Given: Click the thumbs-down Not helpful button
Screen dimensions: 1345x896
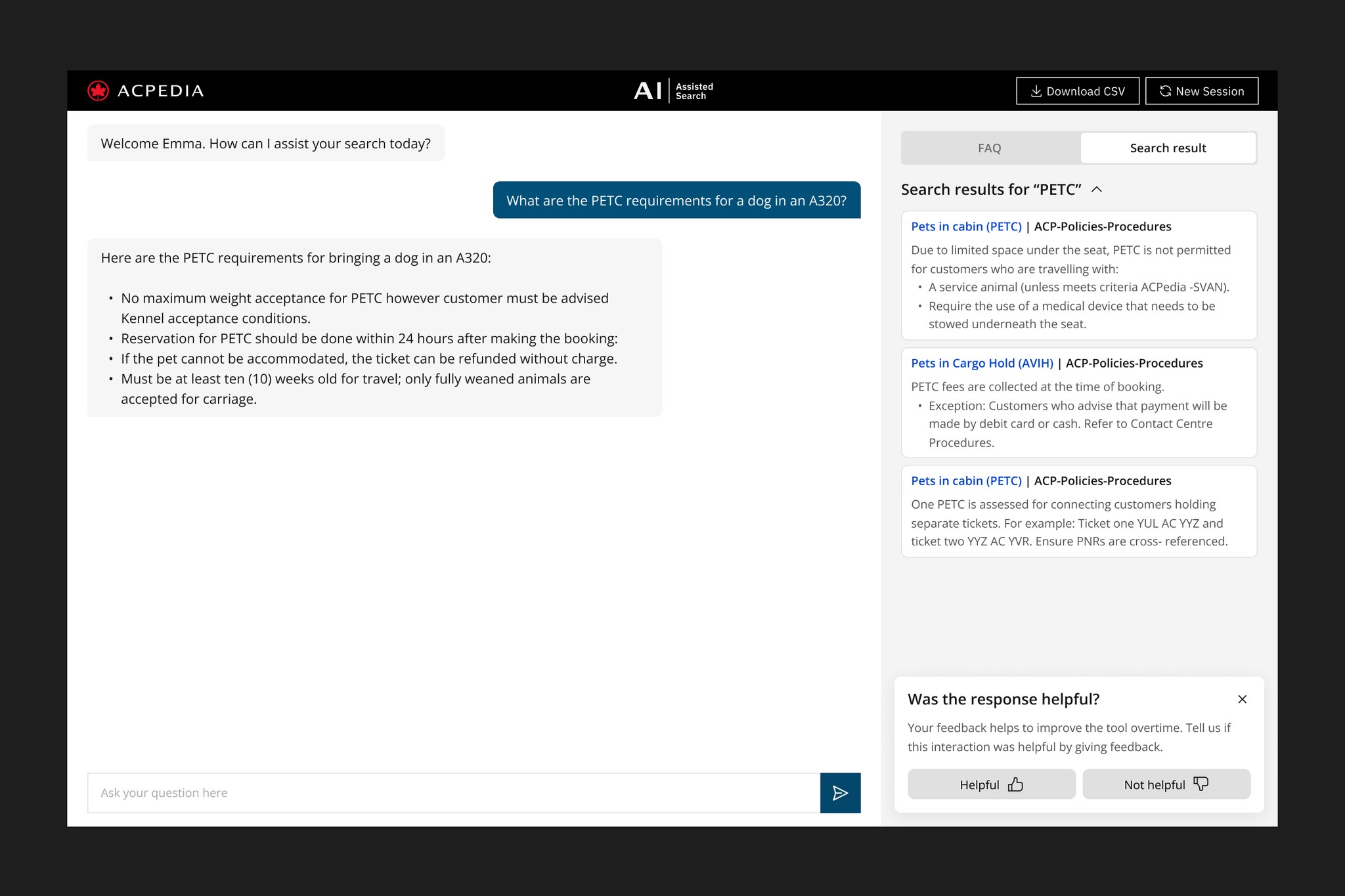Looking at the screenshot, I should pos(1166,784).
